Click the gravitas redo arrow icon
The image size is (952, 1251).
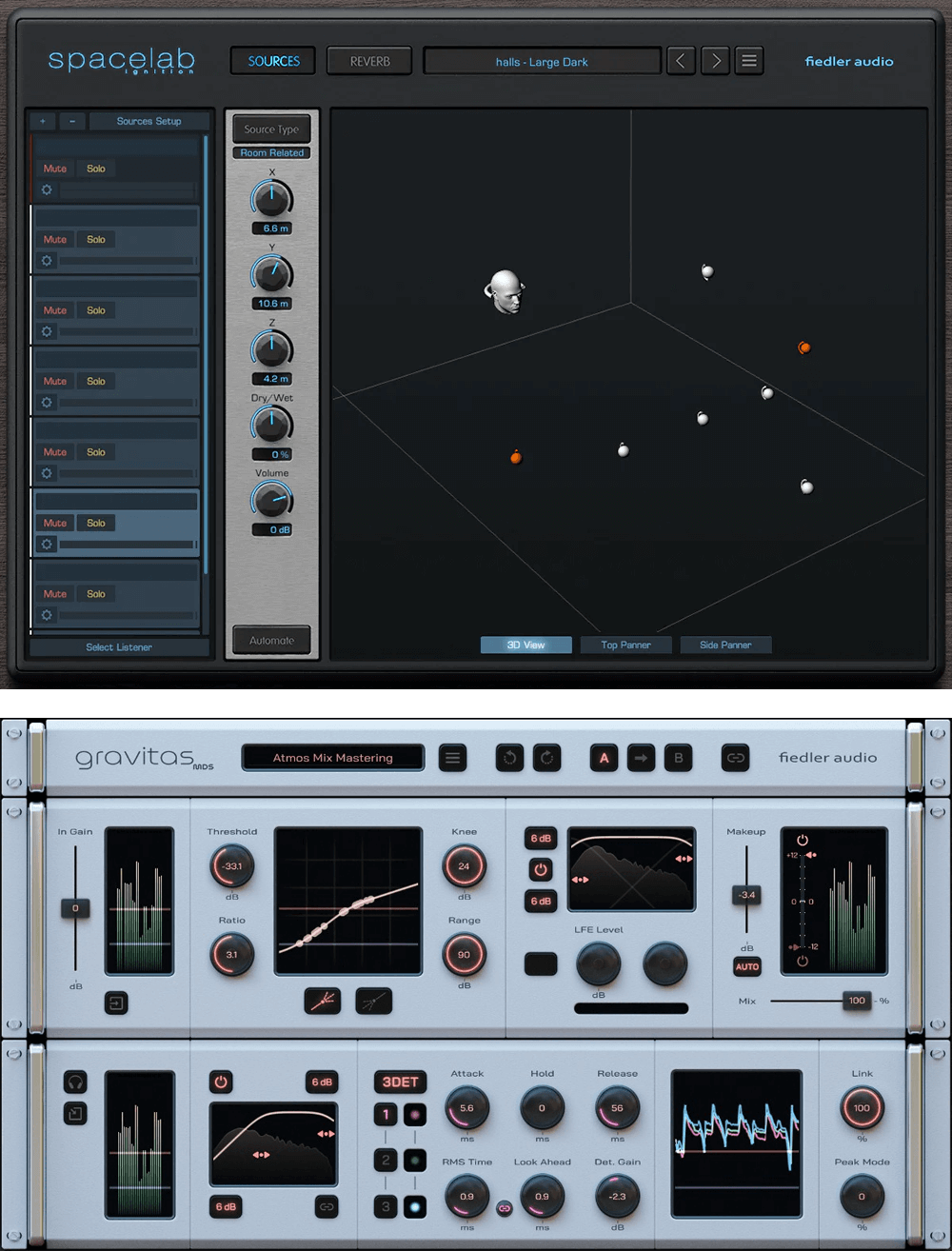(546, 758)
